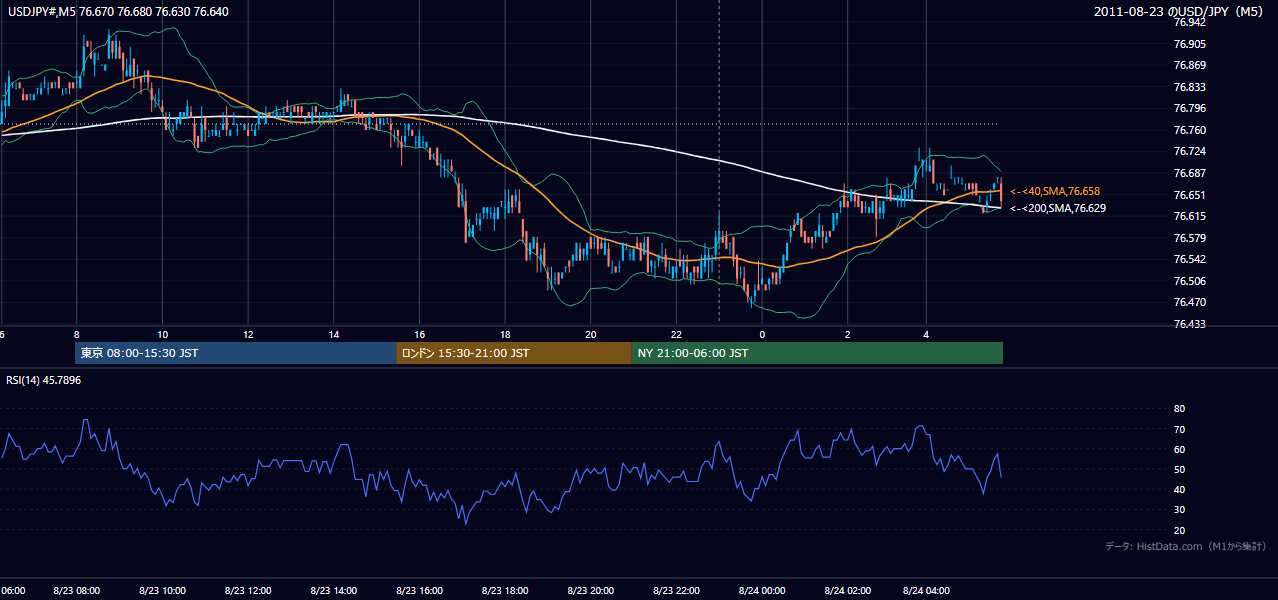Viewport: 1278px width, 600px height.
Task: Click the 76.433 price axis label
Action: pyautogui.click(x=1190, y=324)
